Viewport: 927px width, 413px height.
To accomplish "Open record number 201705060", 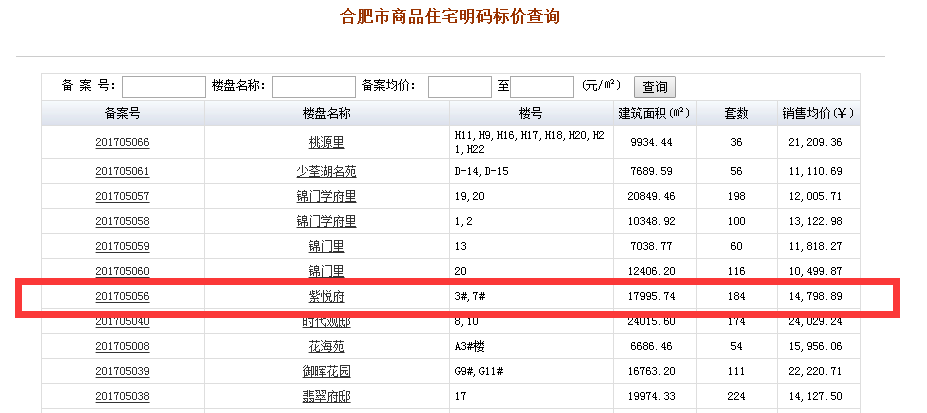I will [122, 272].
